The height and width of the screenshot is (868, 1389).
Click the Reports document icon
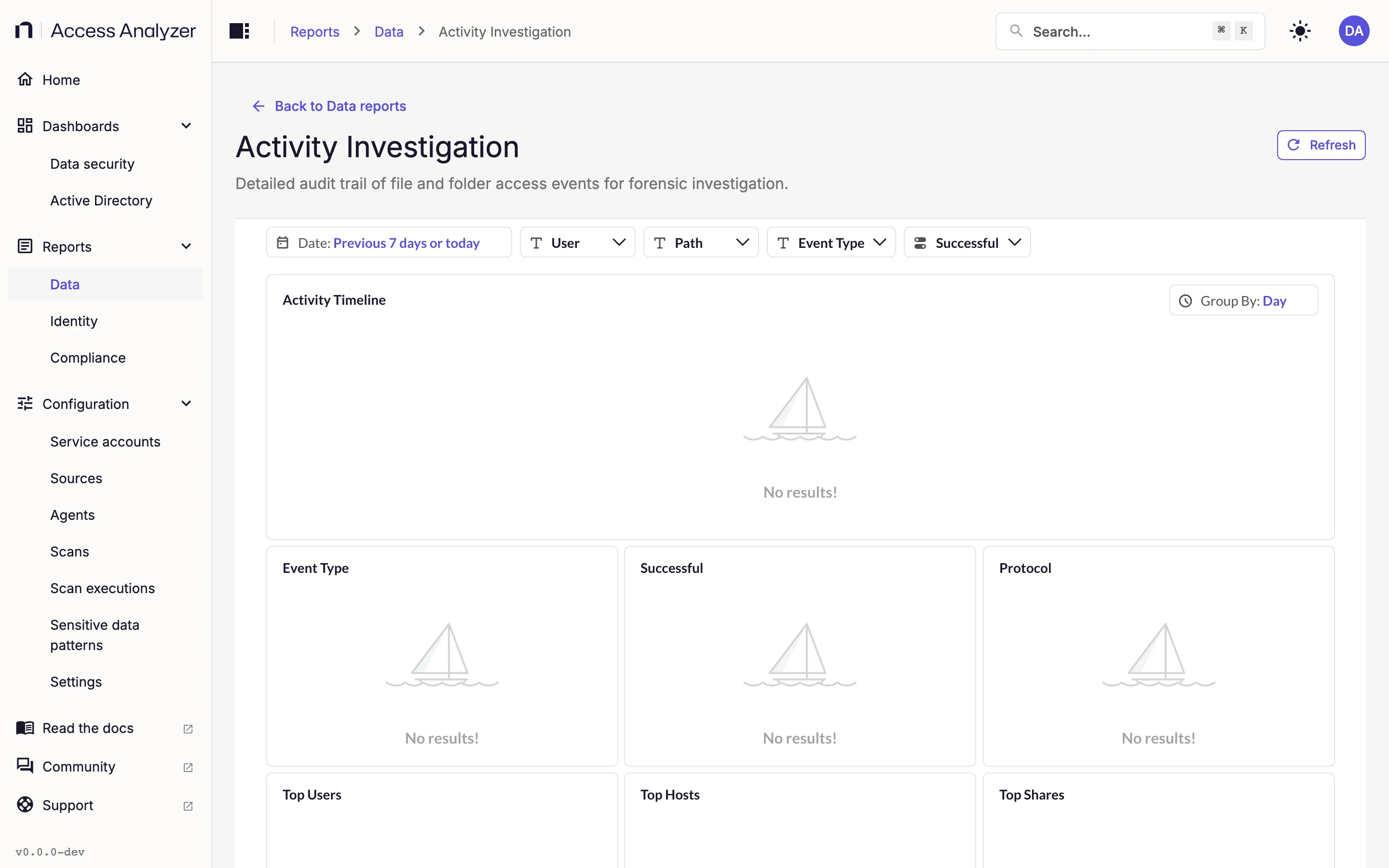(25, 246)
